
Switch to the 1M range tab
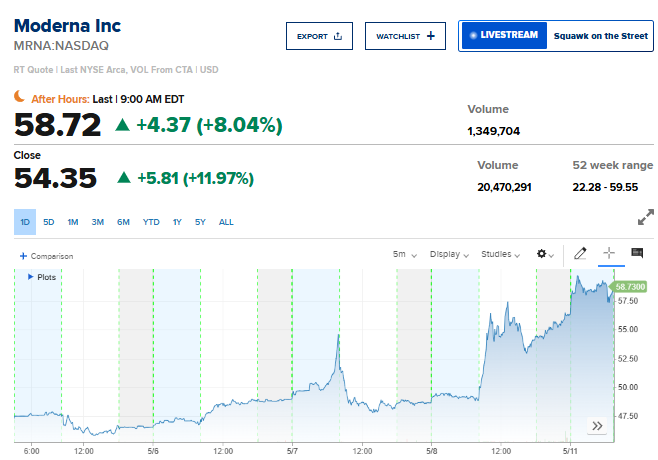tap(73, 222)
